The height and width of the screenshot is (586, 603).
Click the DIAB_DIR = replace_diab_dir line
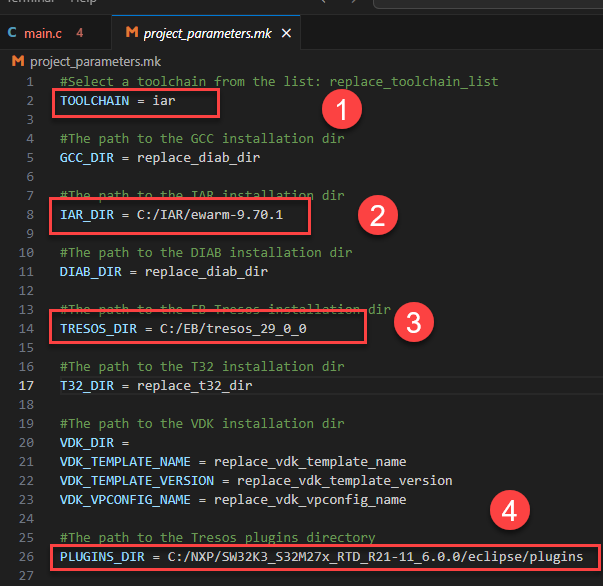click(x=164, y=272)
